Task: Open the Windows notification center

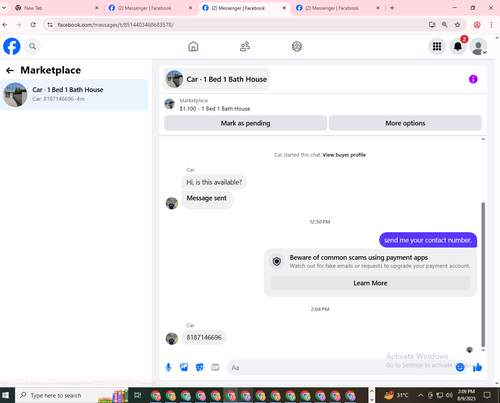Action: pyautogui.click(x=487, y=395)
